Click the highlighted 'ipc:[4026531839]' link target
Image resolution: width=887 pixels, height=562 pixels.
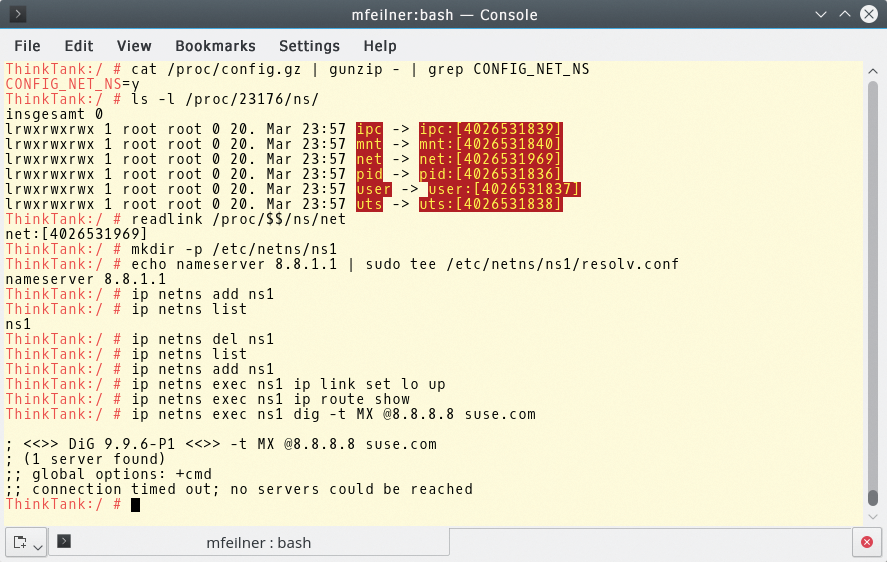pyautogui.click(x=490, y=129)
